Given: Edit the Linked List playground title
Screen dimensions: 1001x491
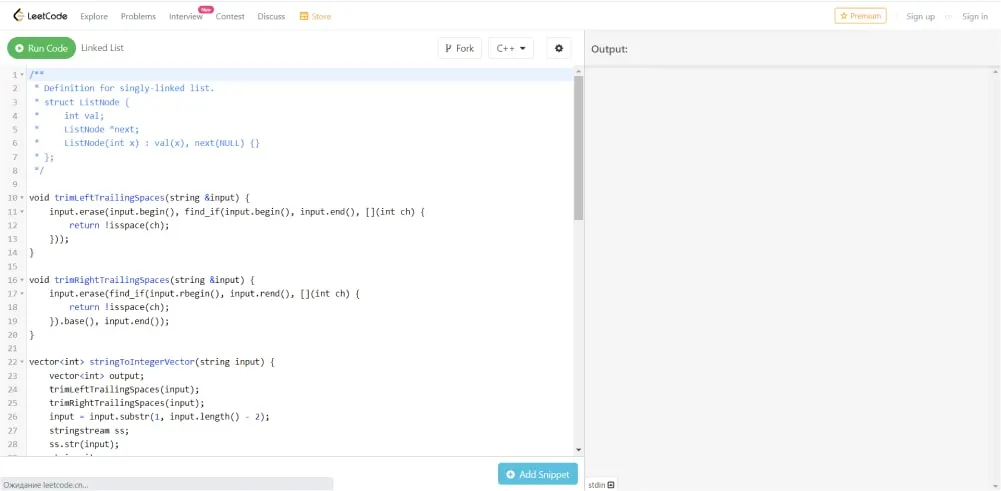Looking at the screenshot, I should point(102,48).
